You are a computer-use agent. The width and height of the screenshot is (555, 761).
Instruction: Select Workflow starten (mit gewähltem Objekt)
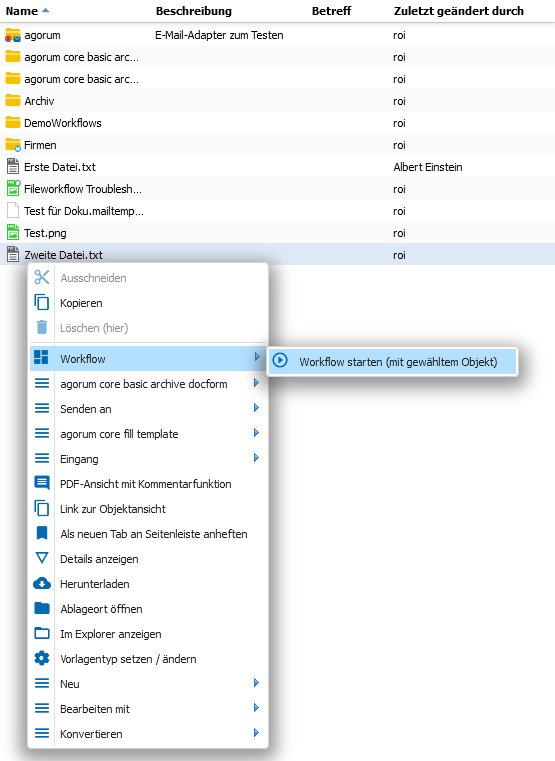pyautogui.click(x=392, y=362)
